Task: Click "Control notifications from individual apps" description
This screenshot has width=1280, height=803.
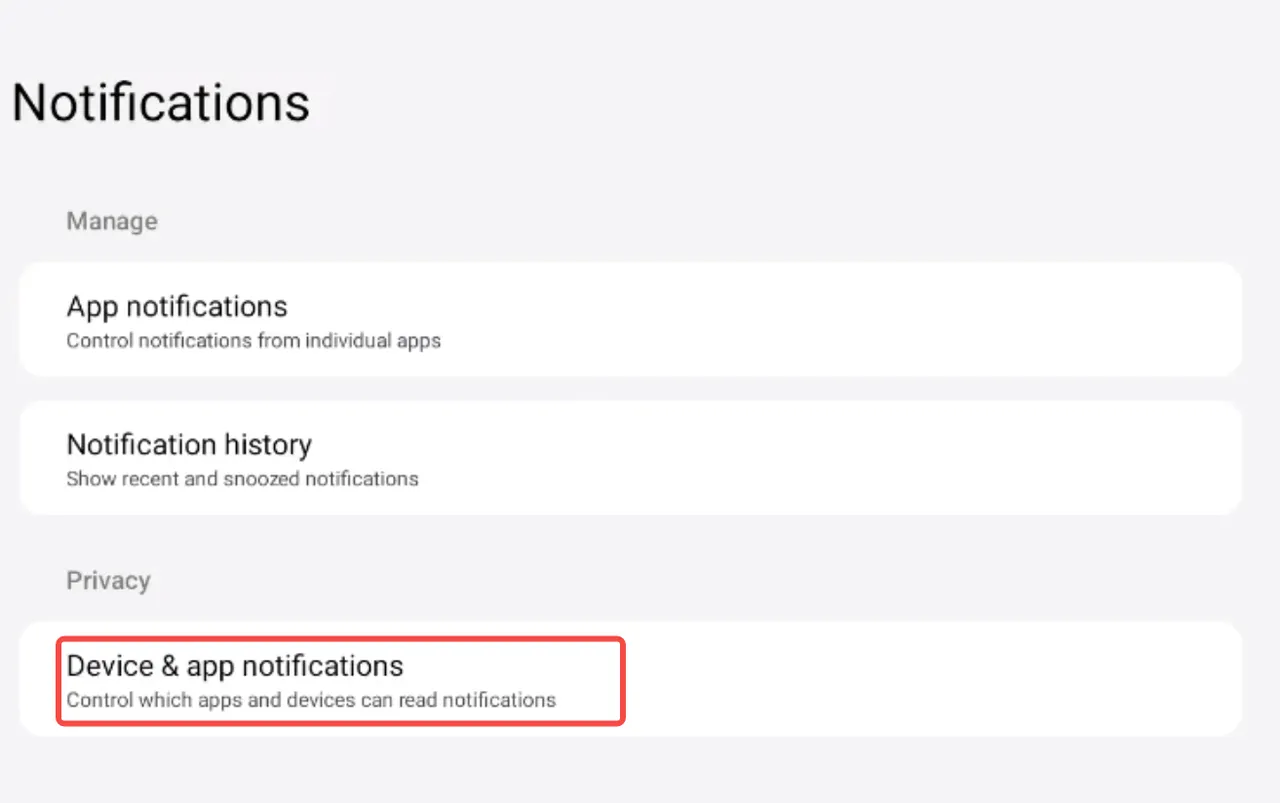Action: 253,341
